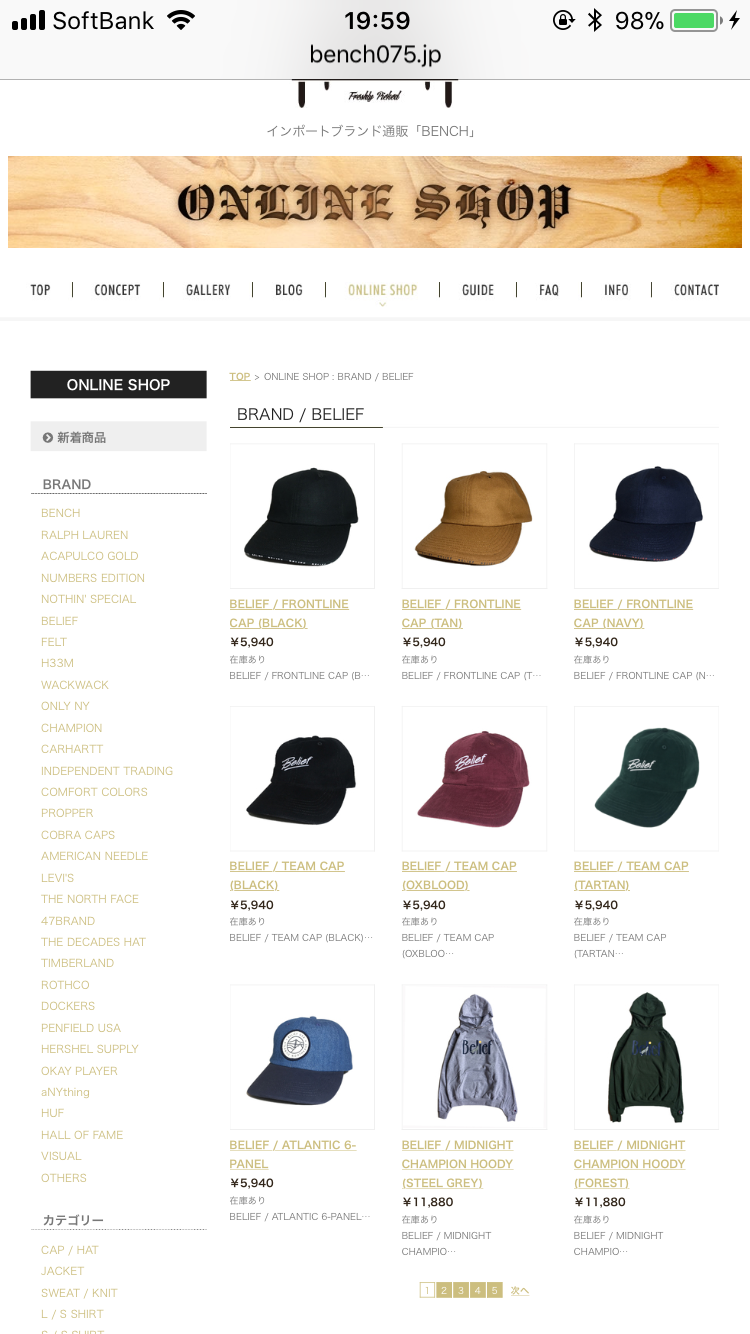Open the black Frontline cap image
Viewport: 750px width, 1334px height.
tap(302, 516)
